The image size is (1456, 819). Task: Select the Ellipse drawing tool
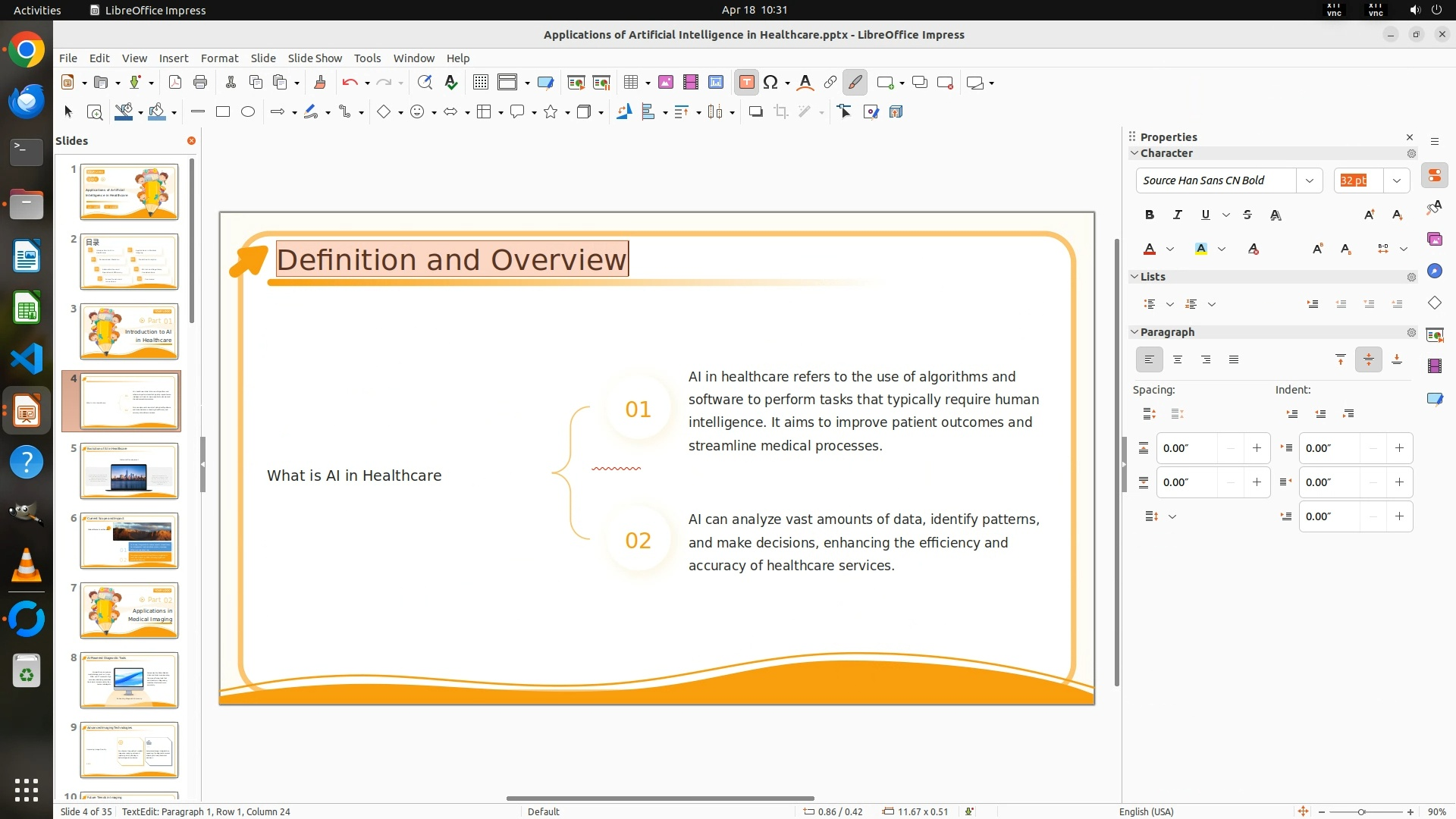point(248,112)
